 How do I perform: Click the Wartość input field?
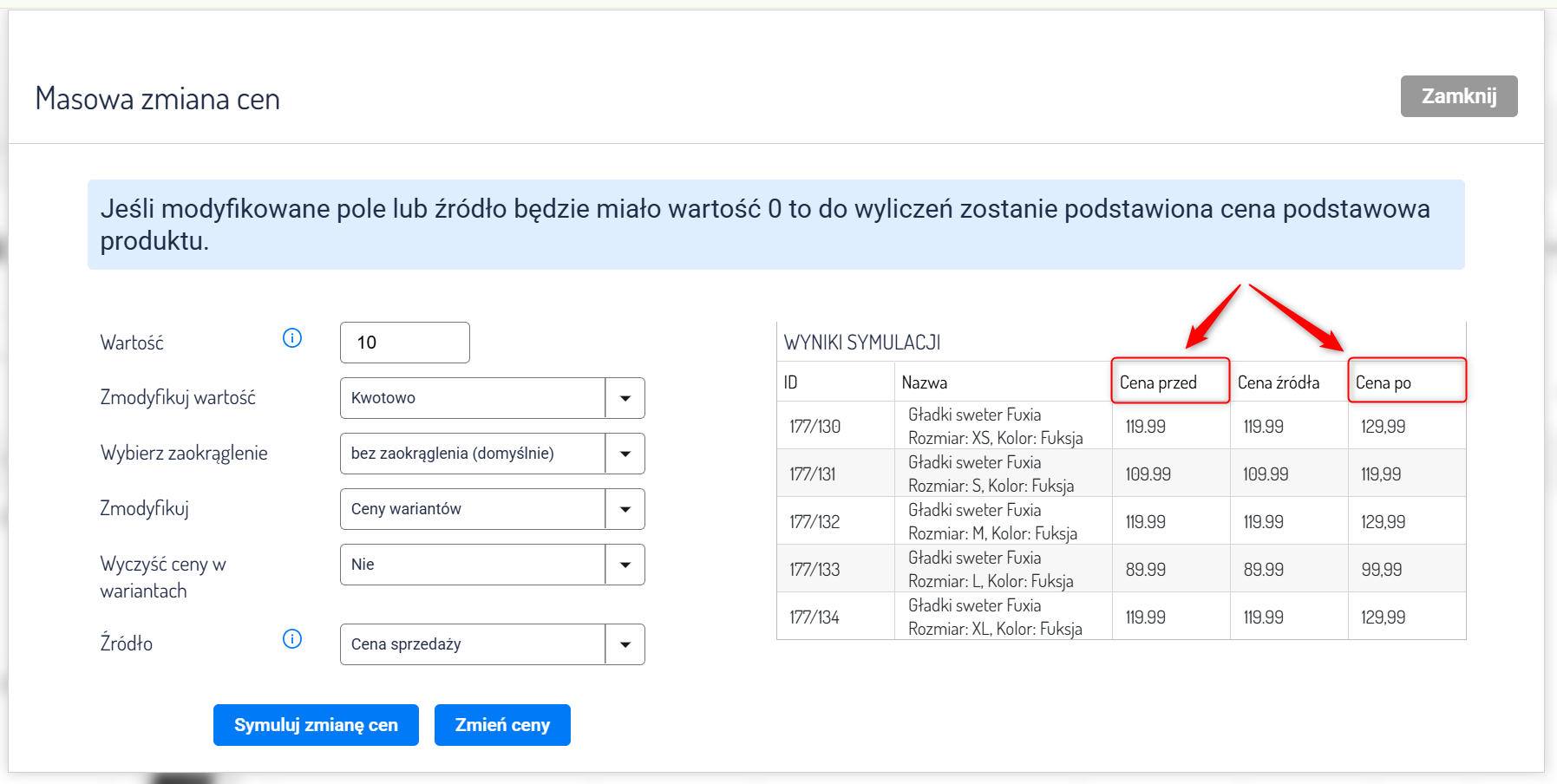(x=404, y=343)
